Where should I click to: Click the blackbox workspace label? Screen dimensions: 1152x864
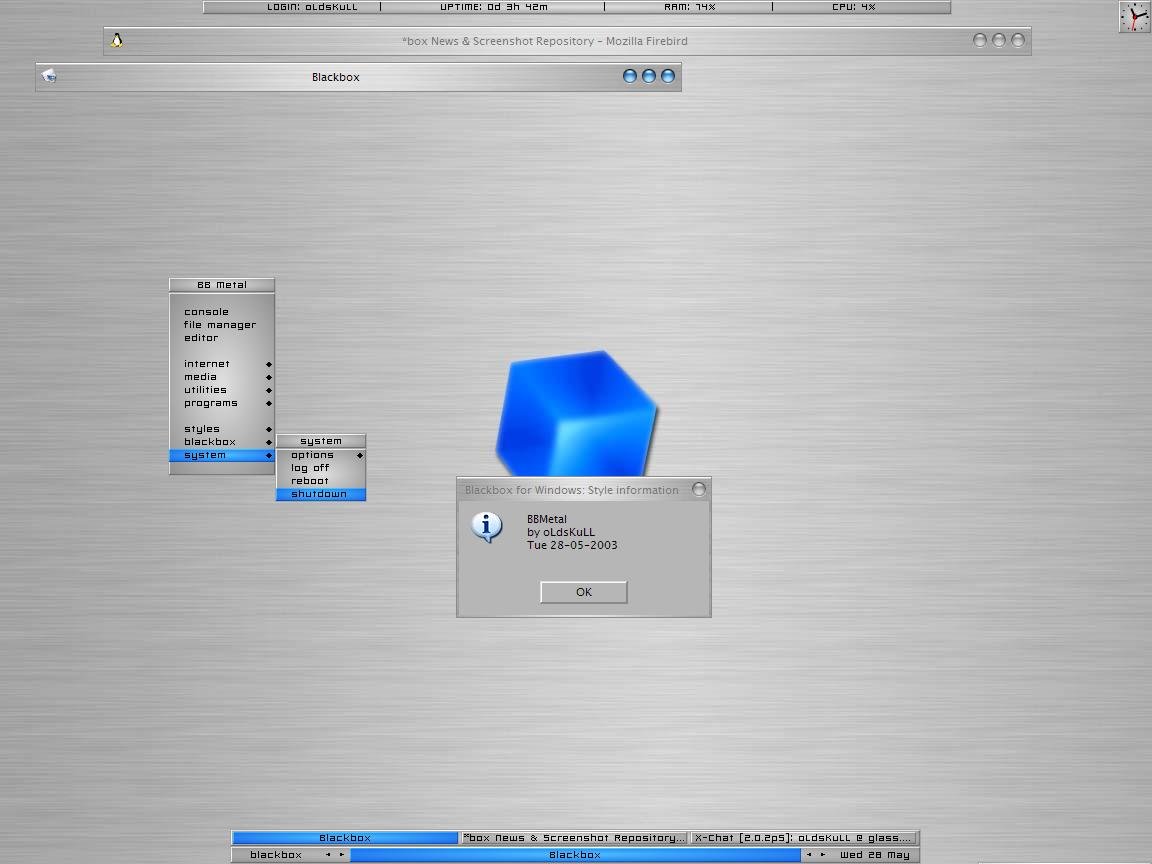276,854
